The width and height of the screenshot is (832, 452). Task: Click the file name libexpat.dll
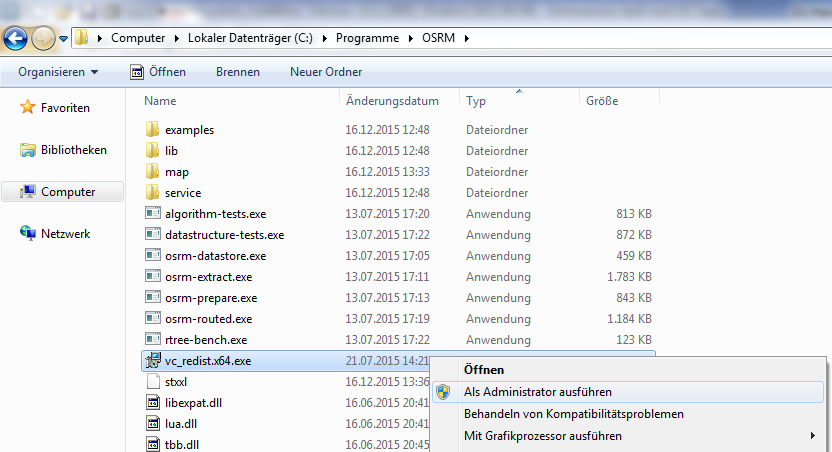194,403
